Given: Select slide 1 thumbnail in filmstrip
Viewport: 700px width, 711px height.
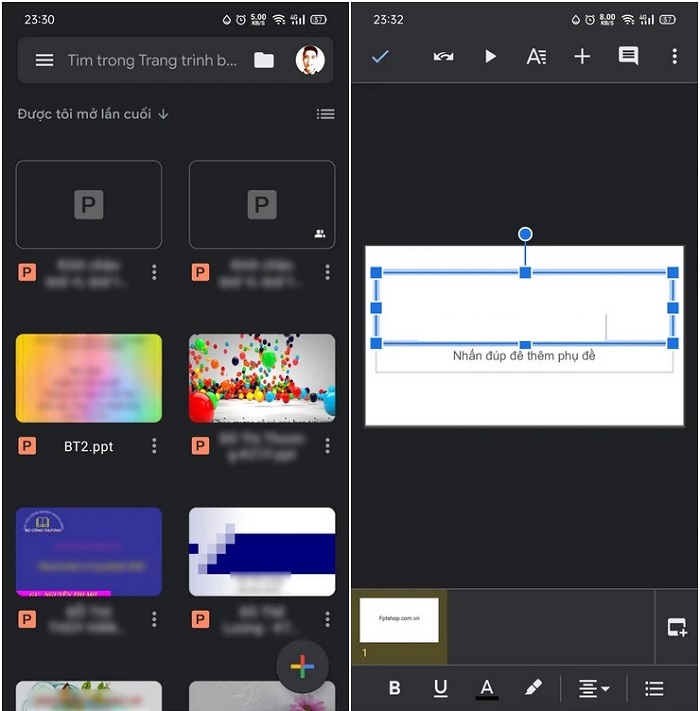Looking at the screenshot, I should [x=399, y=620].
